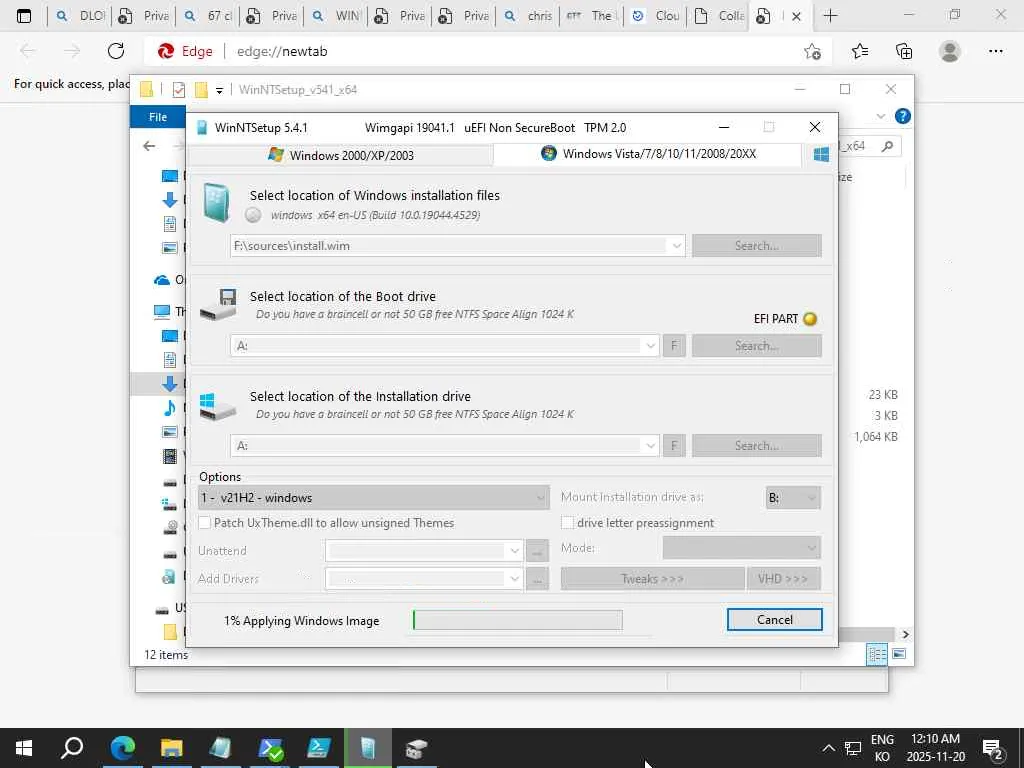Click the Videos film icon in navigation pane
This screenshot has width=1024, height=768.
pos(170,456)
